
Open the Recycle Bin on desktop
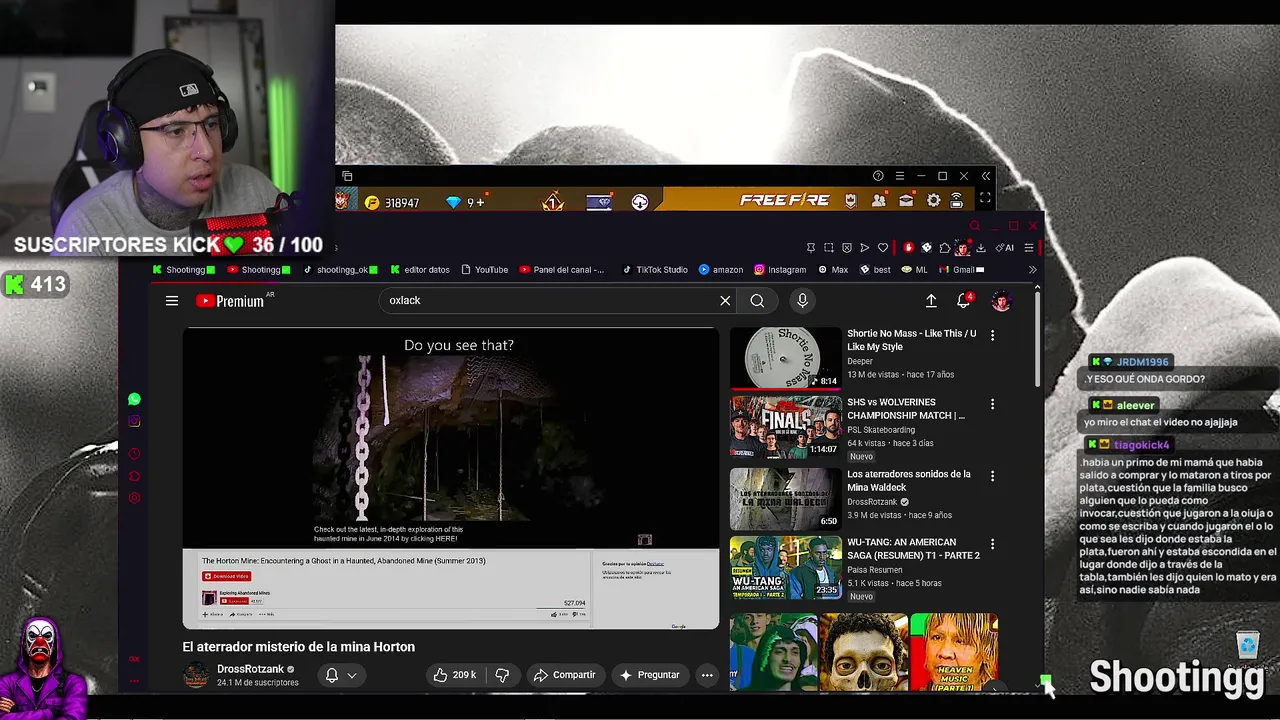(x=1247, y=645)
